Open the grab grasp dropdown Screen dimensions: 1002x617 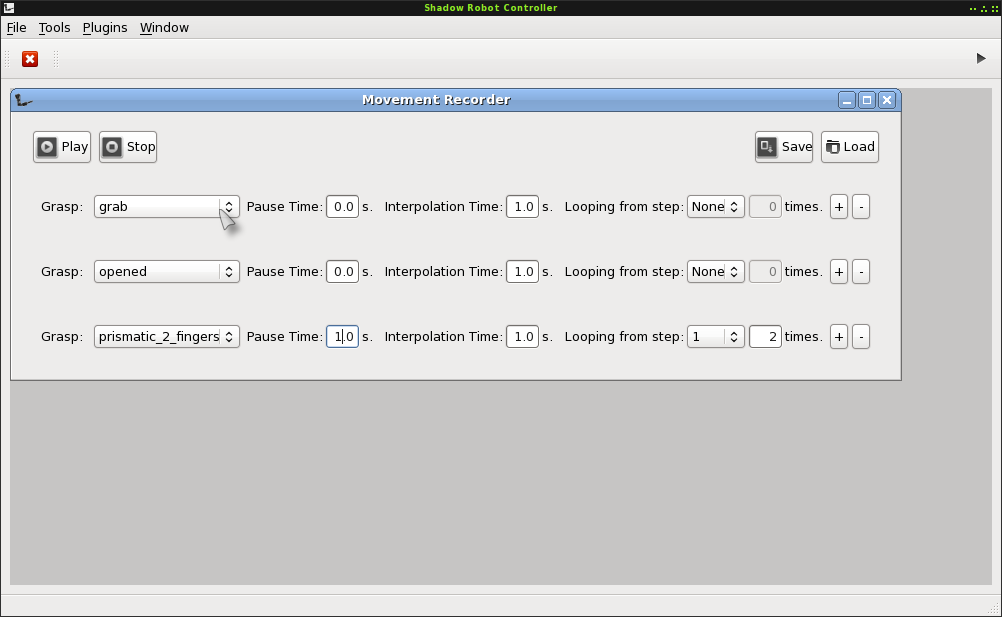point(167,207)
